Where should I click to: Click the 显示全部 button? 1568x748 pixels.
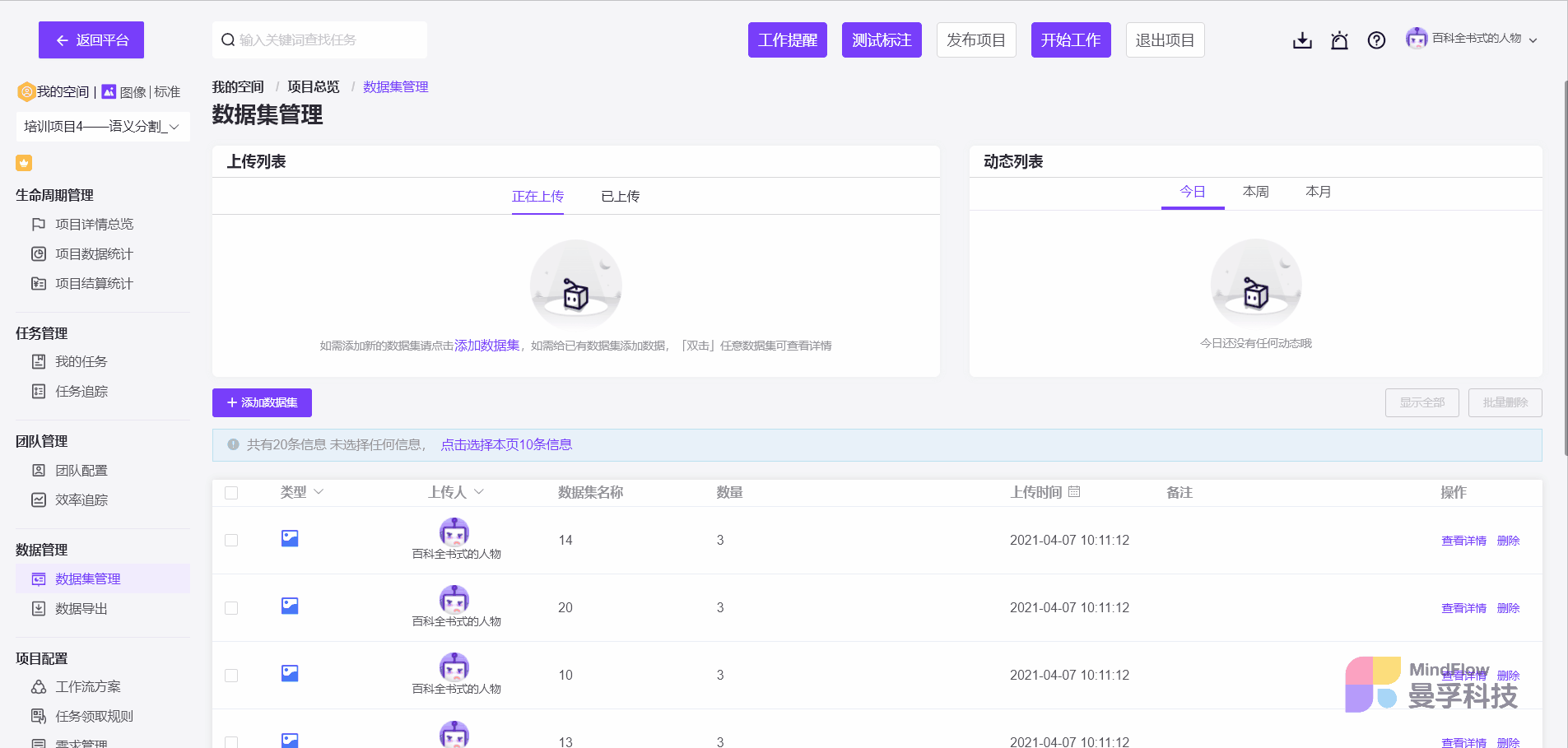pos(1422,402)
